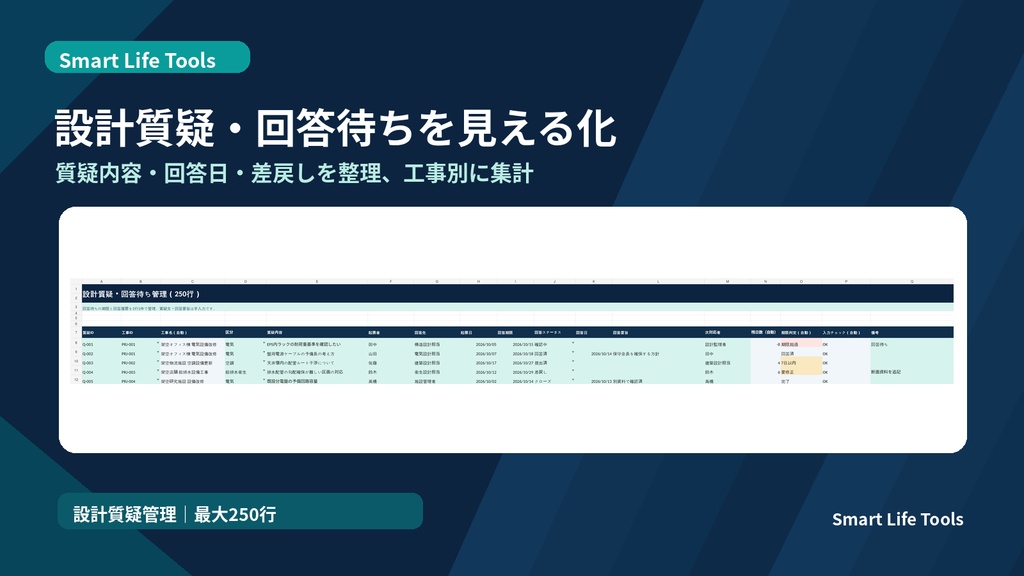Click the 確認中 status cell
Viewport: 1024px width, 576px height.
pos(554,344)
